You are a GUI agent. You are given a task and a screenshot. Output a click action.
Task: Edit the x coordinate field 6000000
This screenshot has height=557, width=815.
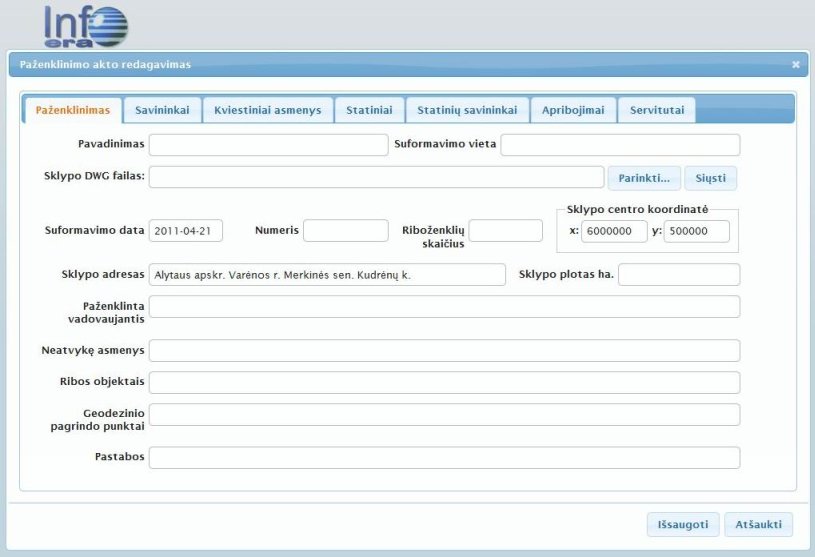click(614, 231)
